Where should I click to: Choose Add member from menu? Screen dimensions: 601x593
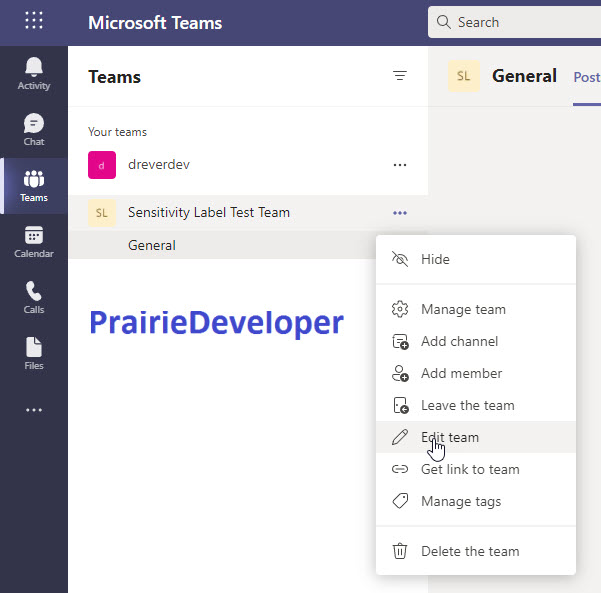click(476, 373)
